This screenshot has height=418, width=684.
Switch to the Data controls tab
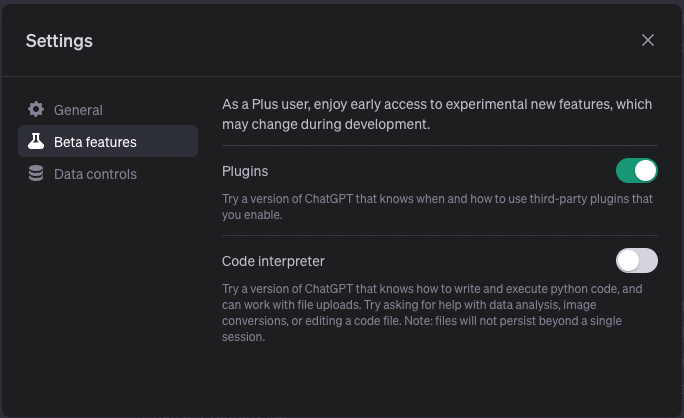pos(108,174)
